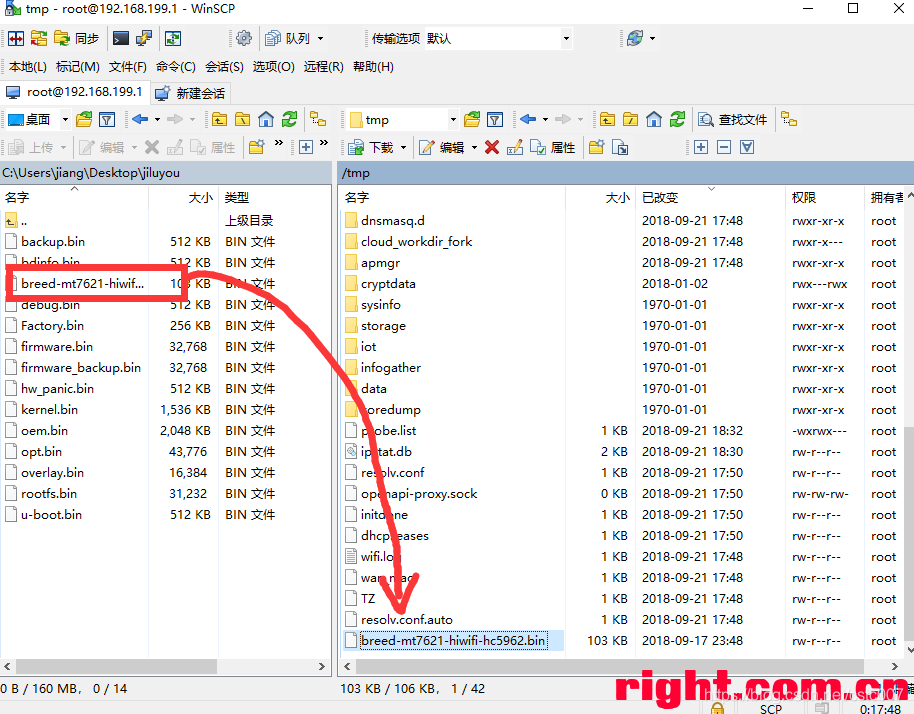Select remote file breed-mt7621-hiwifi-hc5962.bin
This screenshot has width=914, height=714.
pos(453,641)
